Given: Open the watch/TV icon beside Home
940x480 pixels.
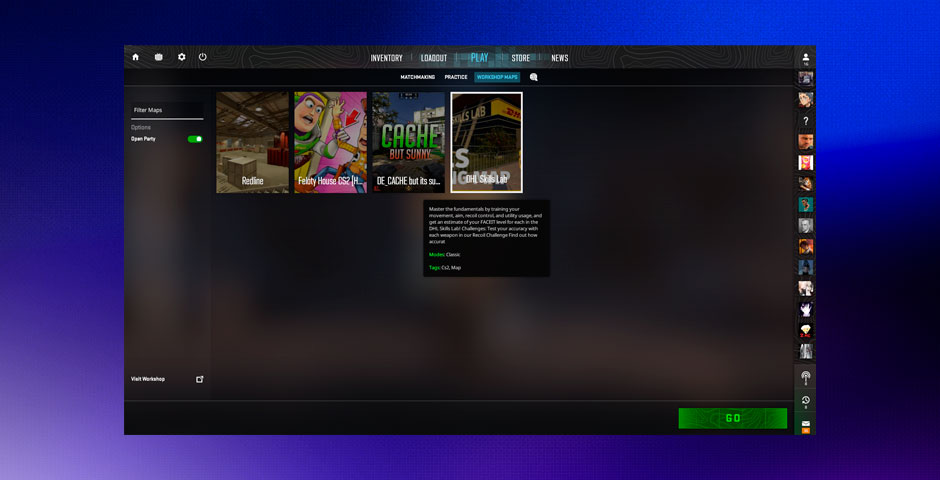Looking at the screenshot, I should click(158, 57).
